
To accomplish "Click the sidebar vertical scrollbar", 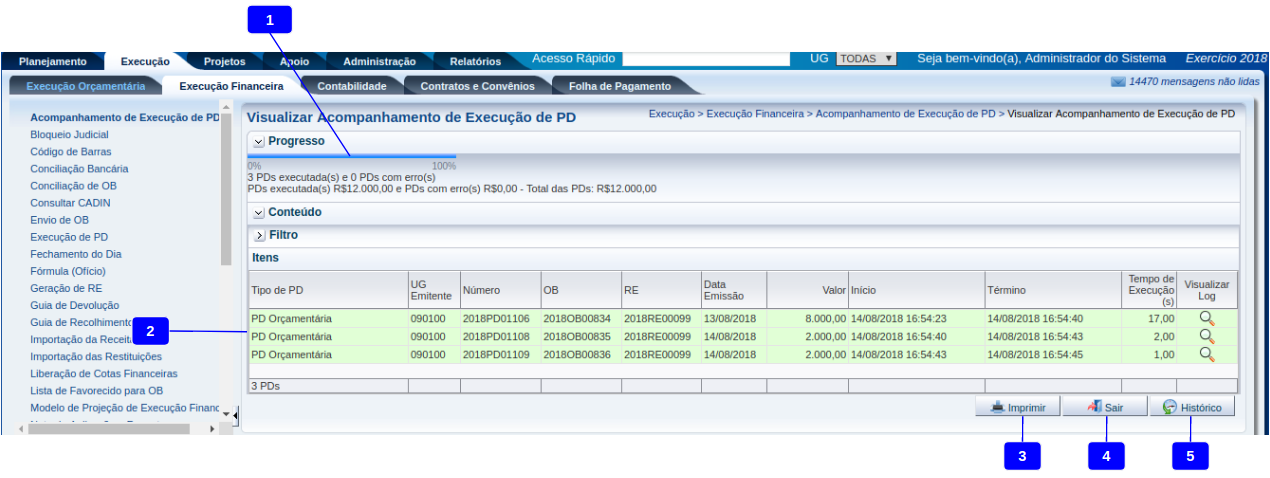I will 226,190.
